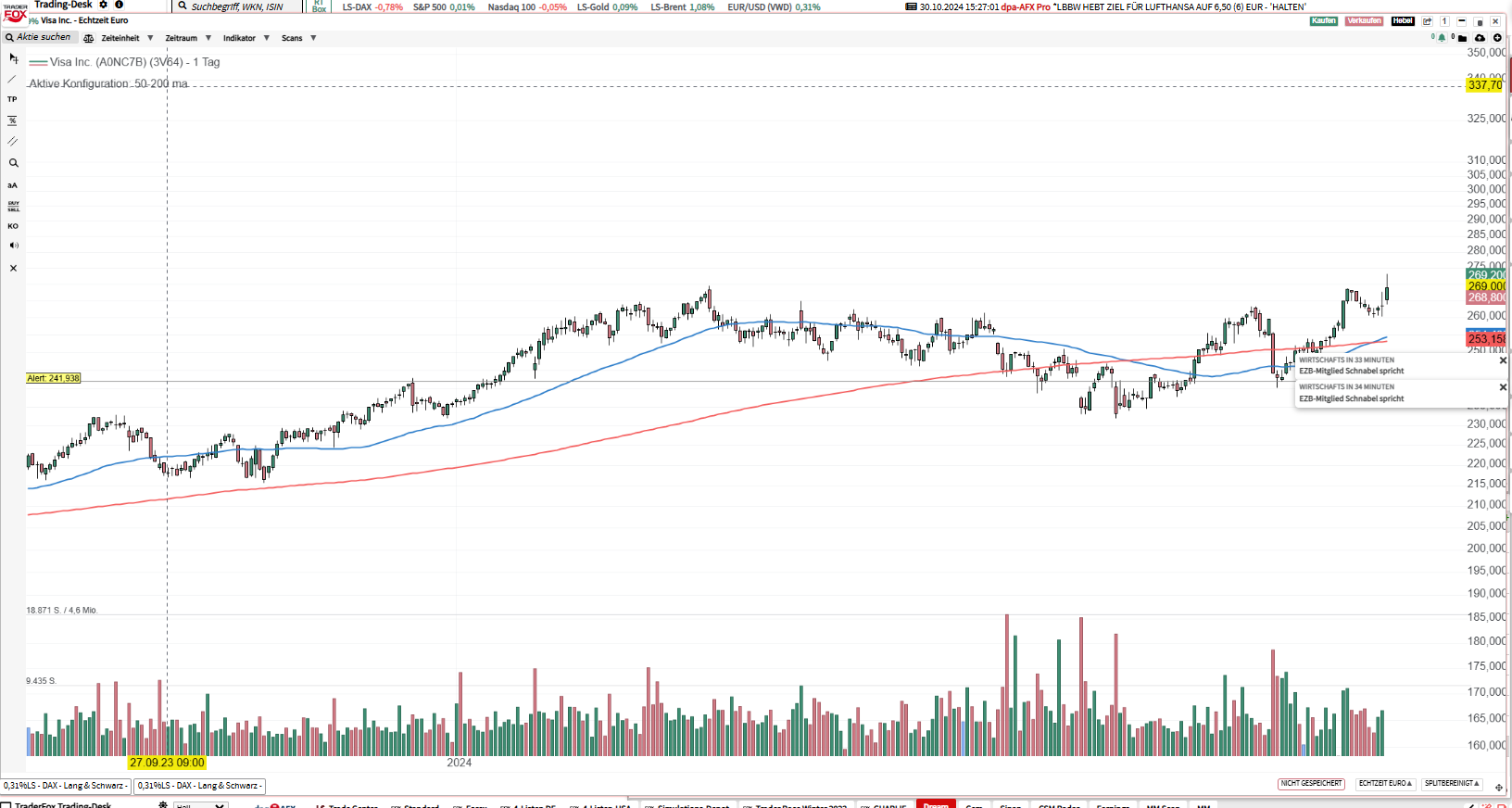Switch to the Dream tab at bottom

pyautogui.click(x=936, y=804)
